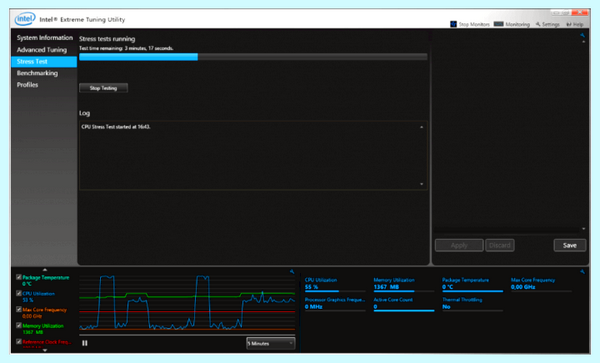600x363 pixels.
Task: Click right panel scroll up arrow
Action: click(x=584, y=42)
